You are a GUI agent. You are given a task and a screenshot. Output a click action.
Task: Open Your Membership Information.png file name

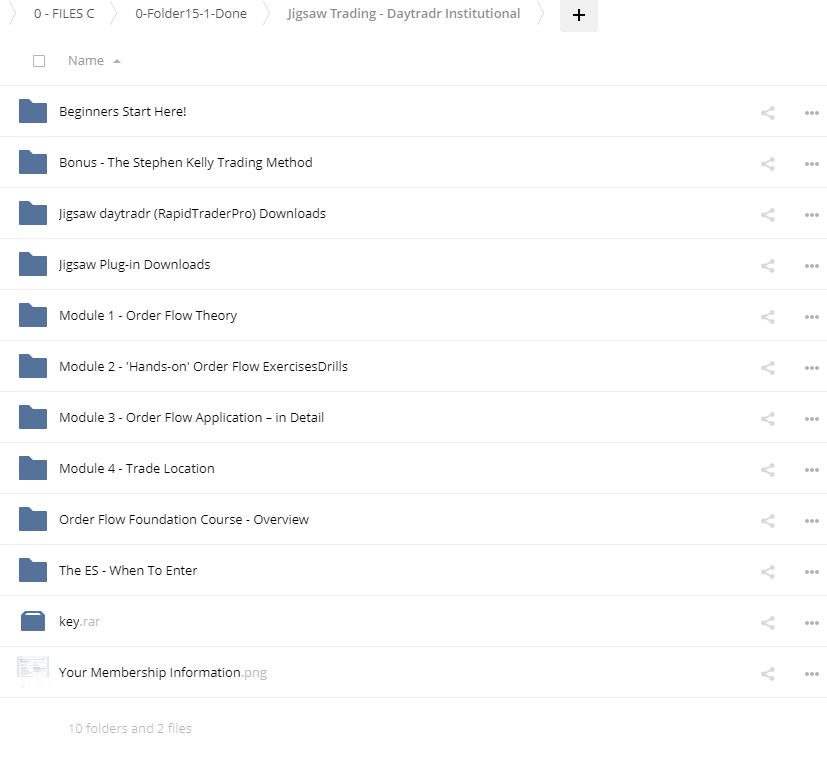click(x=163, y=673)
